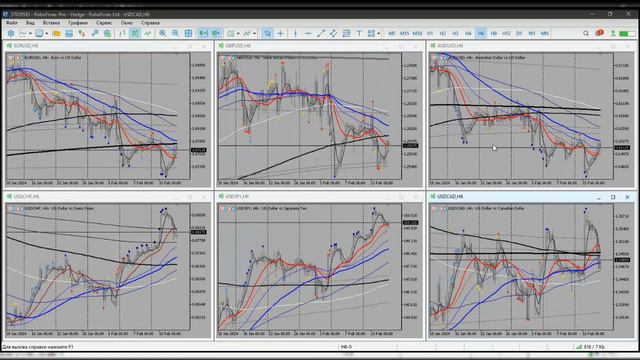Click the EURUSD chart time axis
This screenshot has width=640, height=360.
[x=98, y=183]
